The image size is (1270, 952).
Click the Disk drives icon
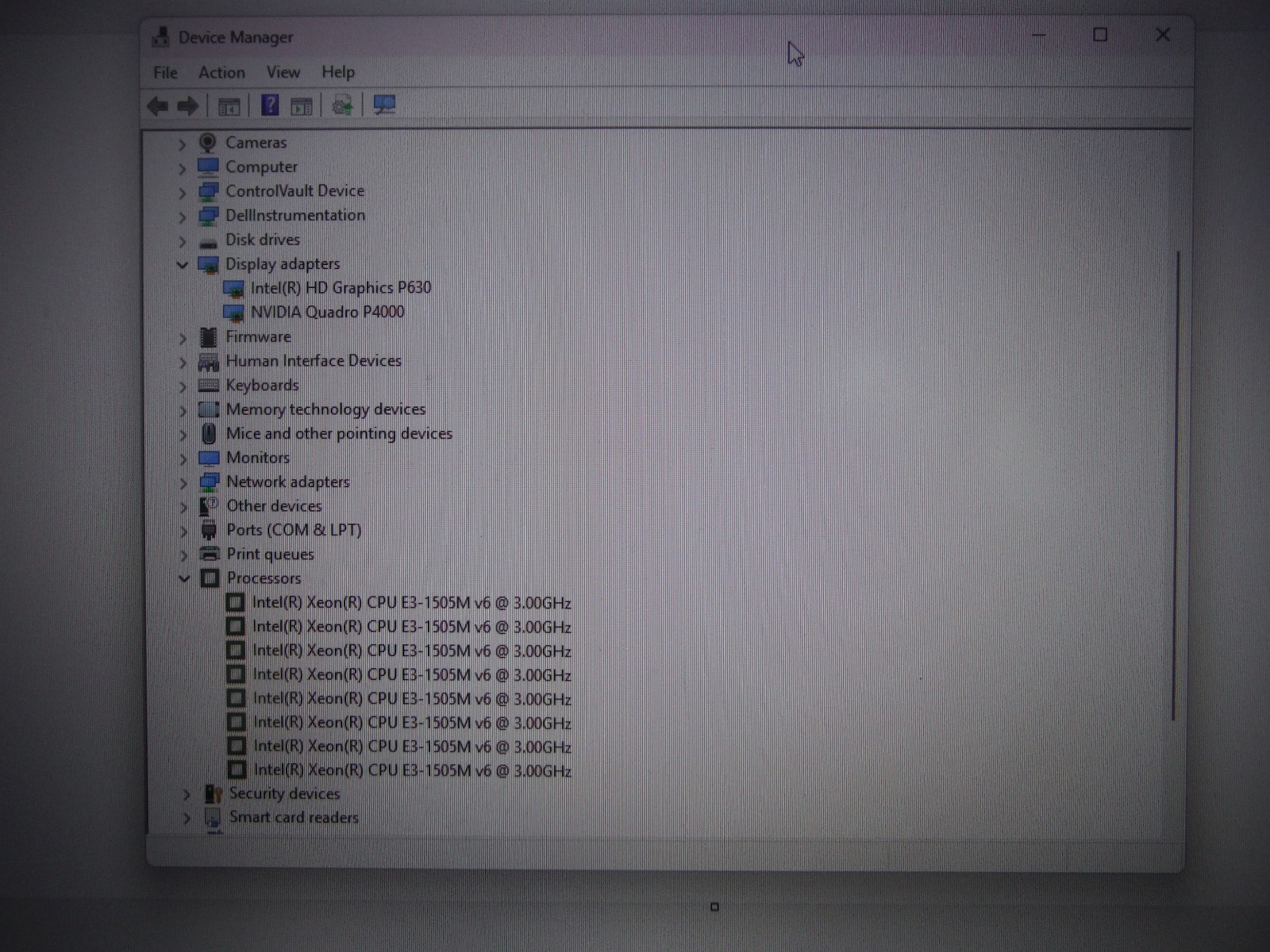click(x=208, y=242)
